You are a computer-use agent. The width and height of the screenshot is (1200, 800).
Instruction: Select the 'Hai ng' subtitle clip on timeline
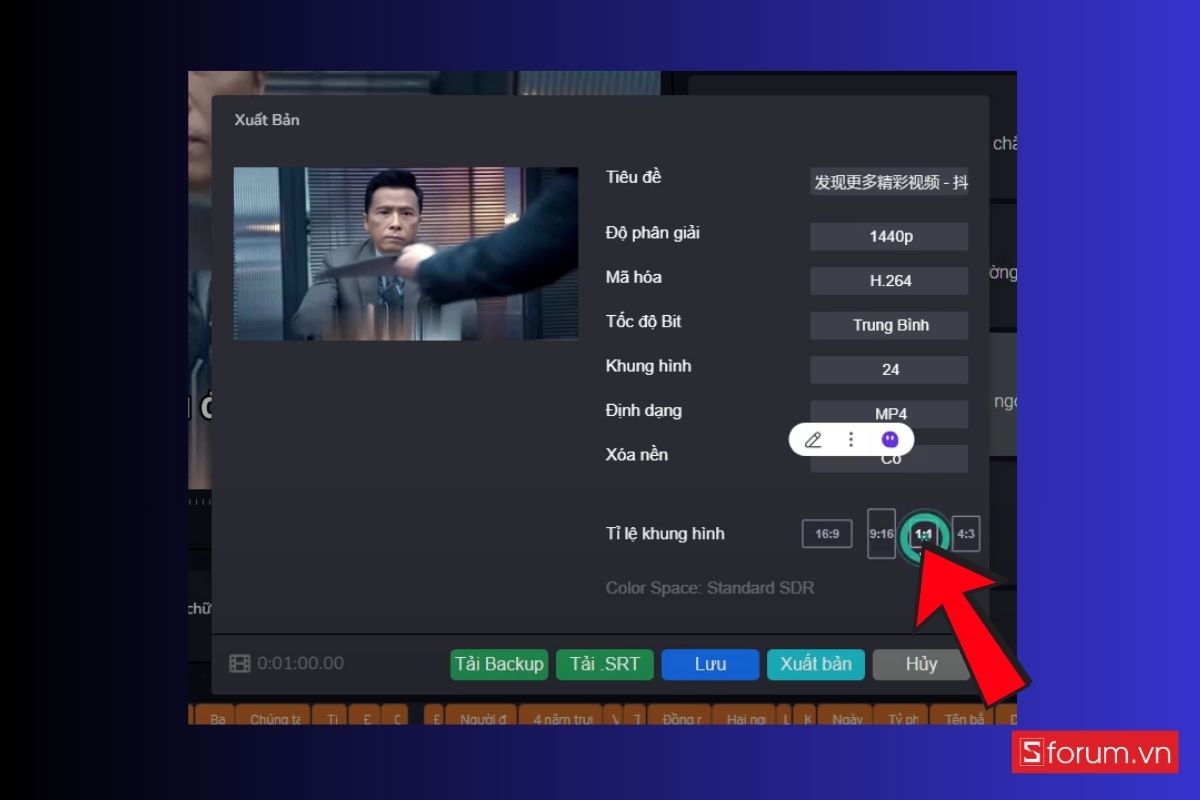pos(745,716)
